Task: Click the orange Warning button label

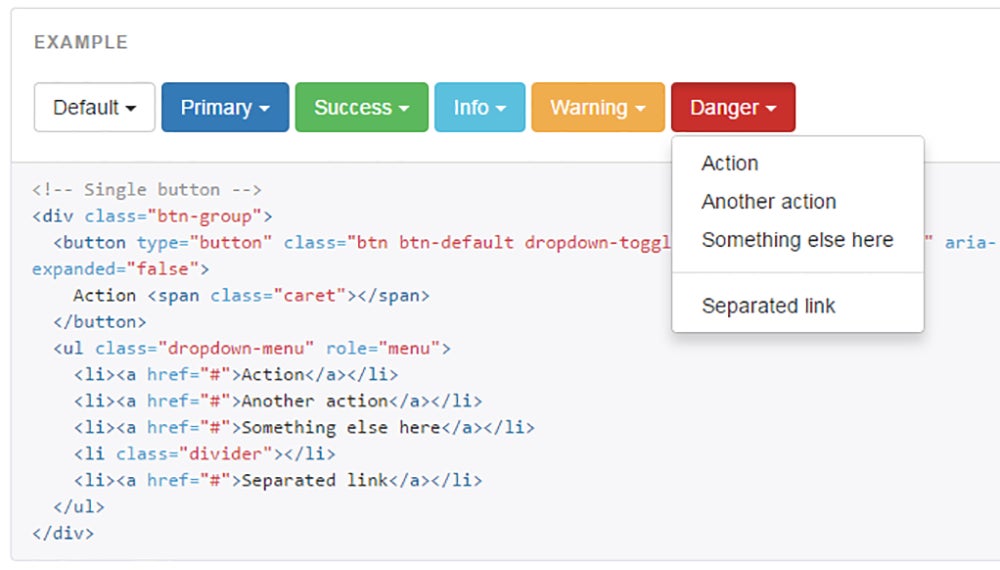Action: (588, 107)
